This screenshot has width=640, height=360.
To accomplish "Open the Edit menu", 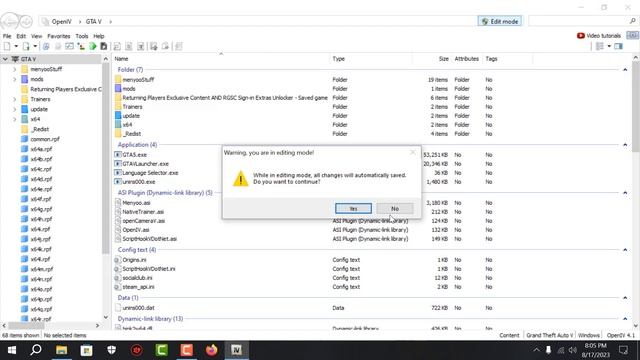I will (x=21, y=36).
